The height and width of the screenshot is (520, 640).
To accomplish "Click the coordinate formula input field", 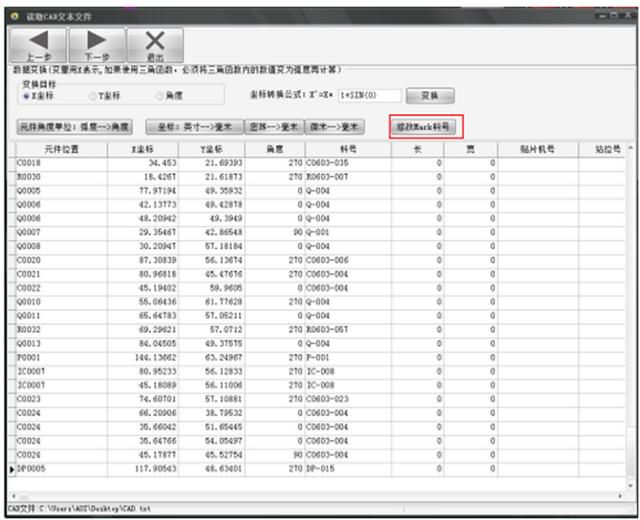I will (x=369, y=96).
